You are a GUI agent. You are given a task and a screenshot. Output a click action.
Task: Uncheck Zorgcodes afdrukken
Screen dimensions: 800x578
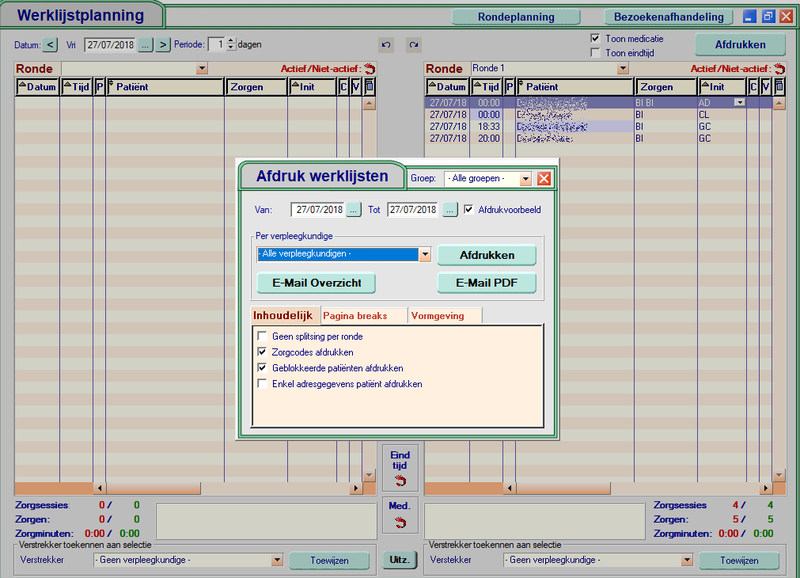tap(262, 353)
